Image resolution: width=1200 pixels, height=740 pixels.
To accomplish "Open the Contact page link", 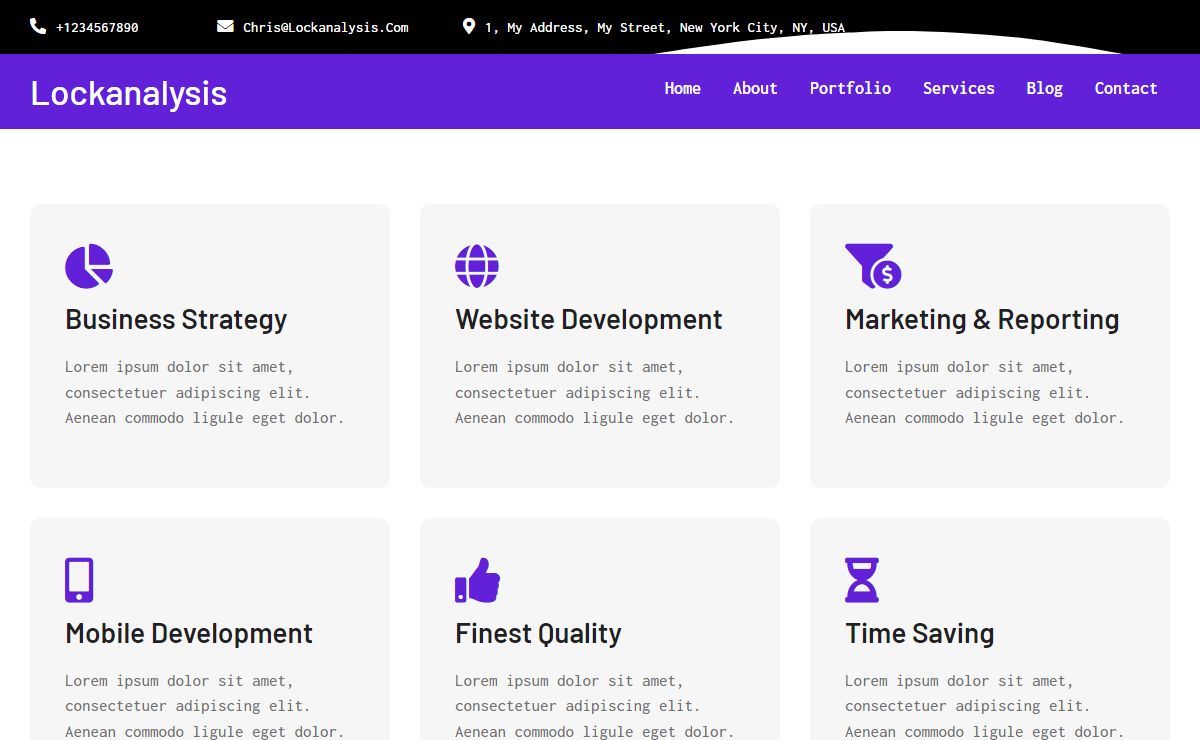I will 1125,88.
